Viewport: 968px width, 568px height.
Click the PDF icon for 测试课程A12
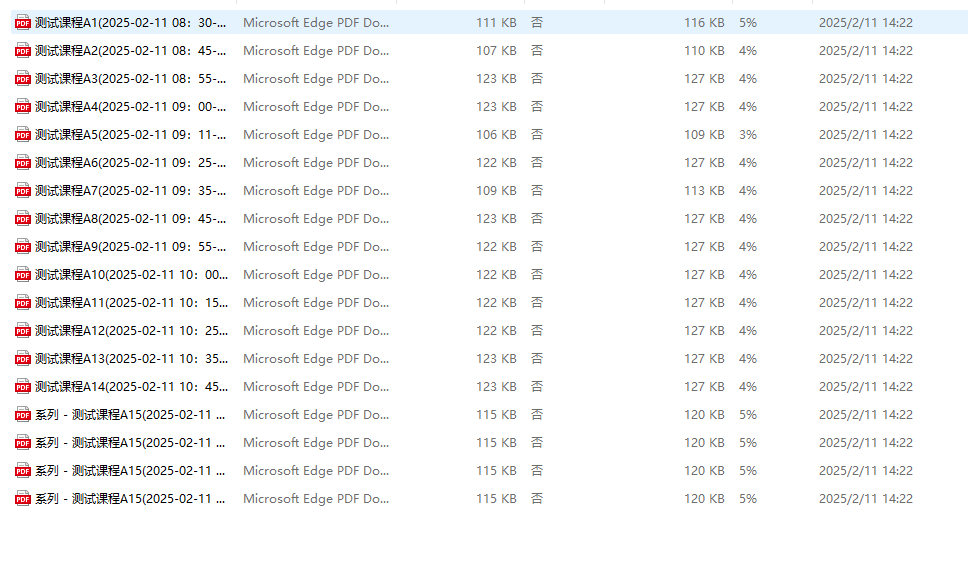point(23,330)
